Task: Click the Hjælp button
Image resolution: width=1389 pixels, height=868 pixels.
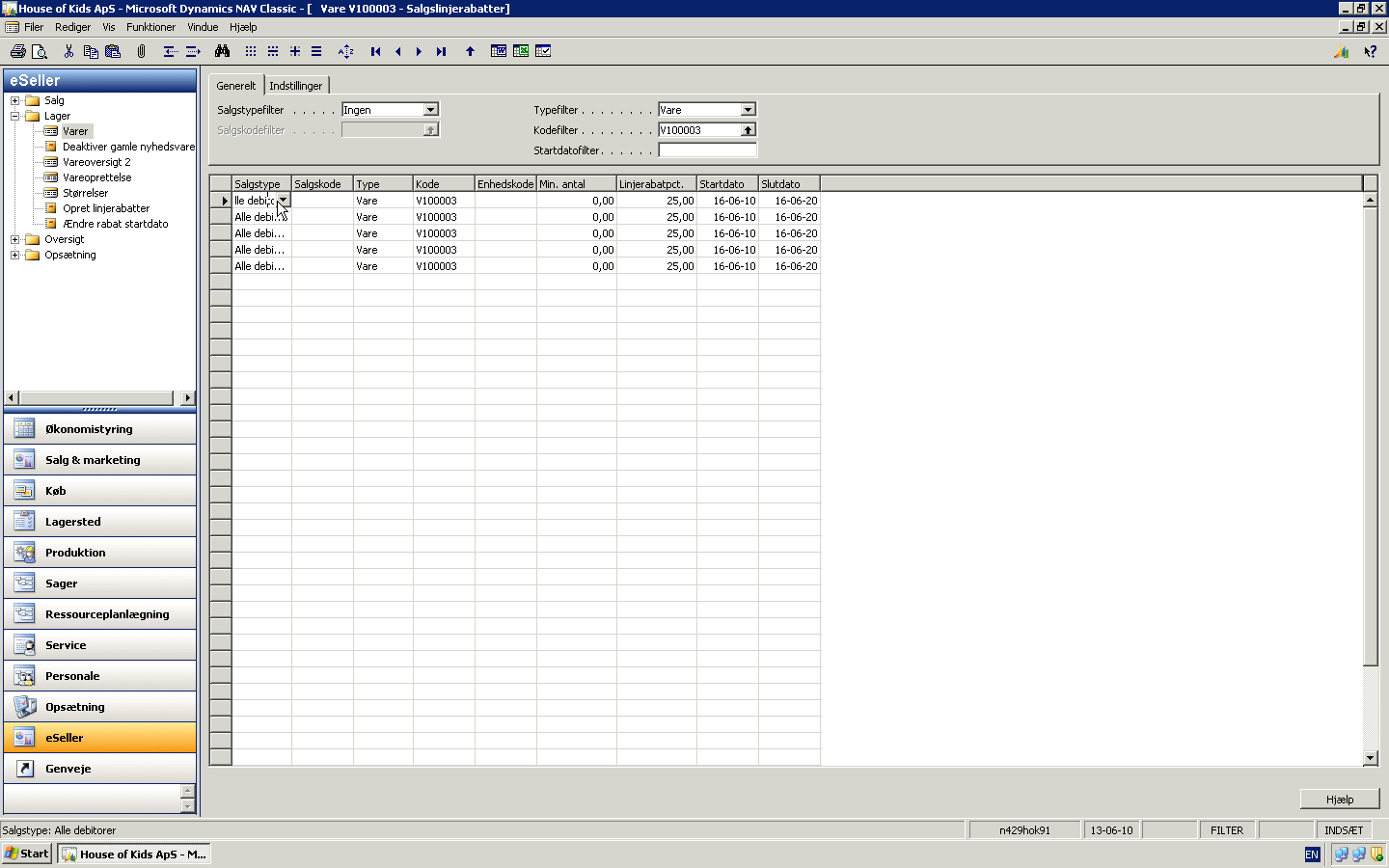Action: pyautogui.click(x=1340, y=800)
